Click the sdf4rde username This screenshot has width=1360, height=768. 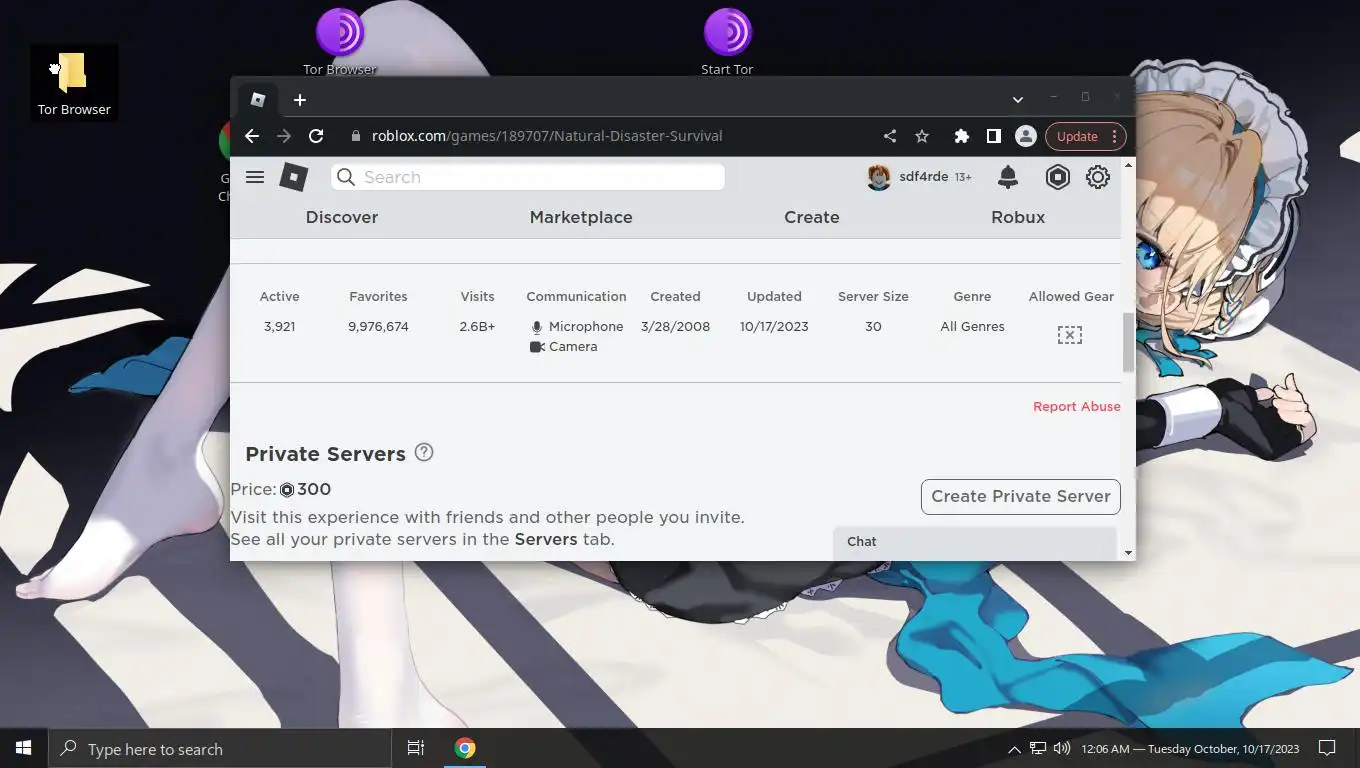tap(923, 177)
